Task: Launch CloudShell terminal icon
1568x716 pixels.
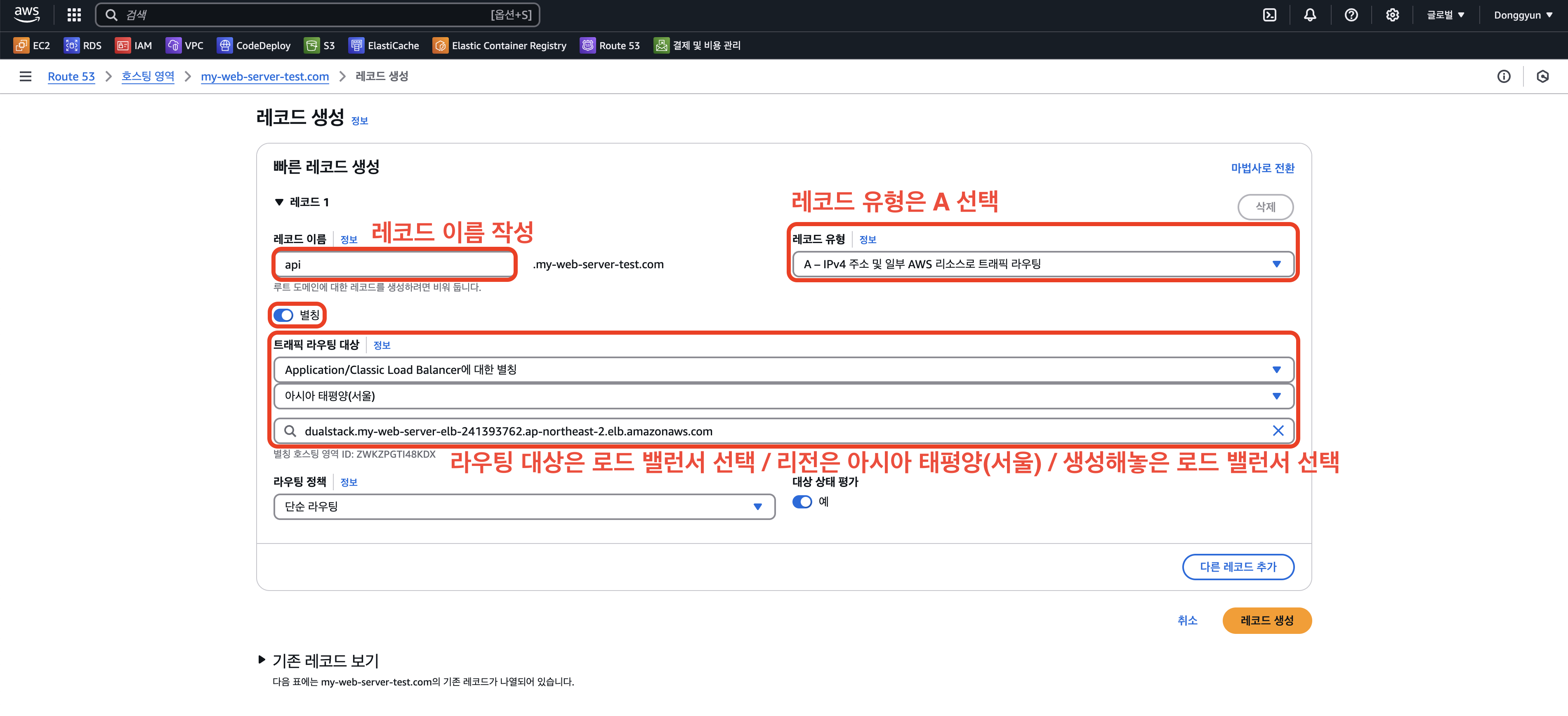Action: pyautogui.click(x=1269, y=15)
